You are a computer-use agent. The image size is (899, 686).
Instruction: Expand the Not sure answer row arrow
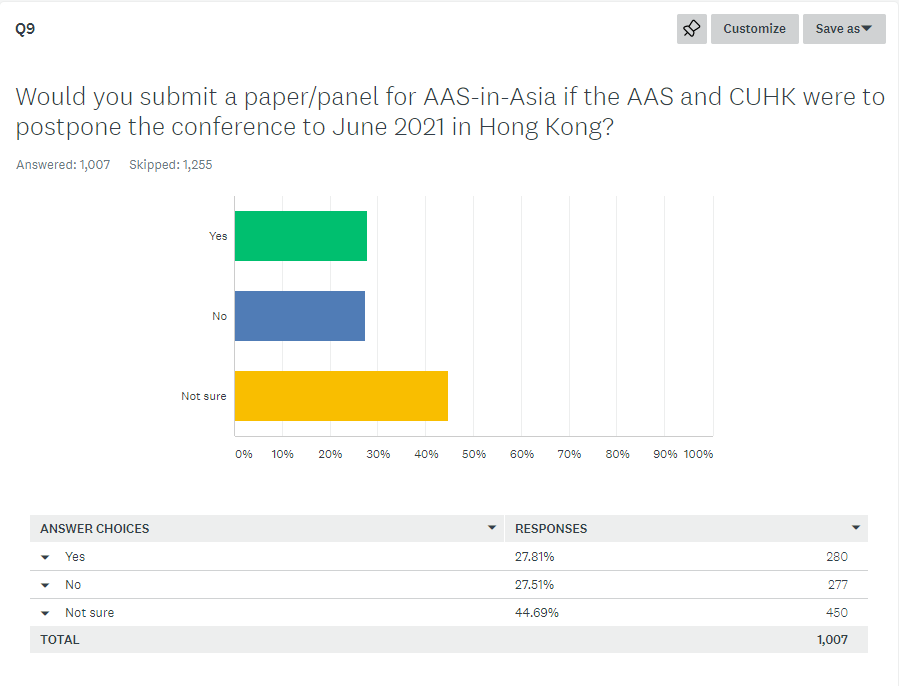click(x=45, y=613)
